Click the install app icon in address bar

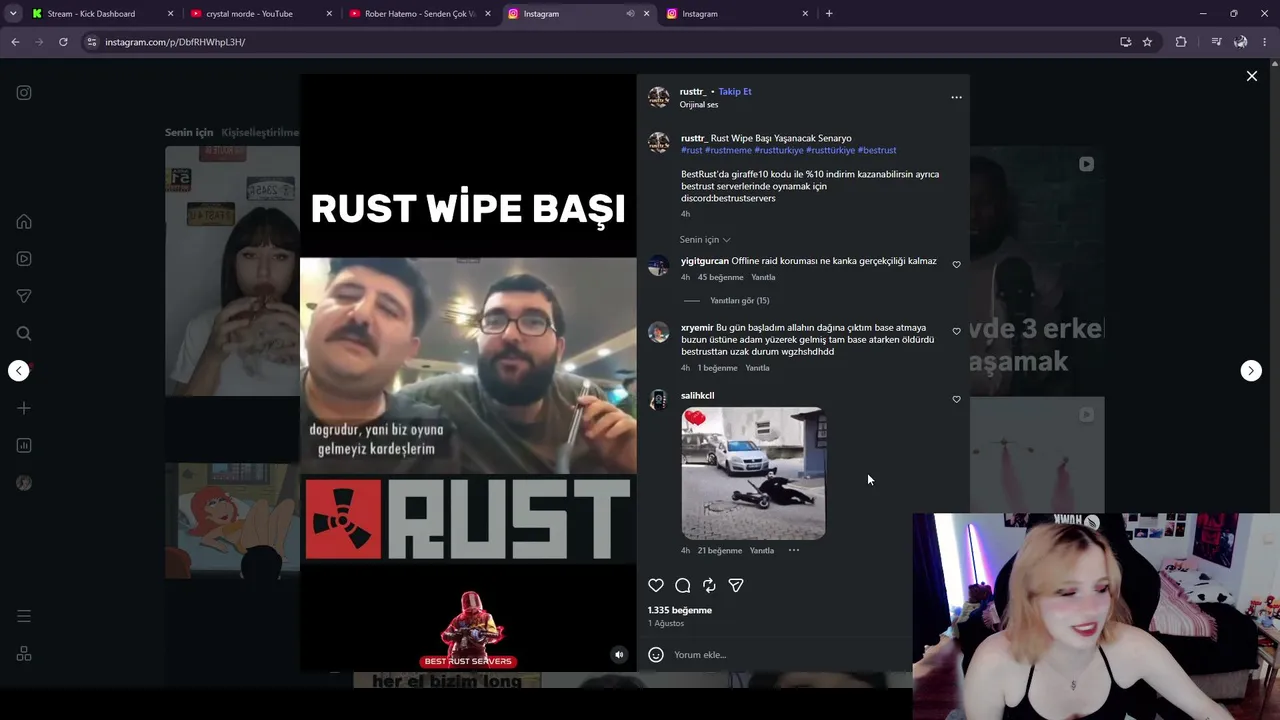(1126, 42)
